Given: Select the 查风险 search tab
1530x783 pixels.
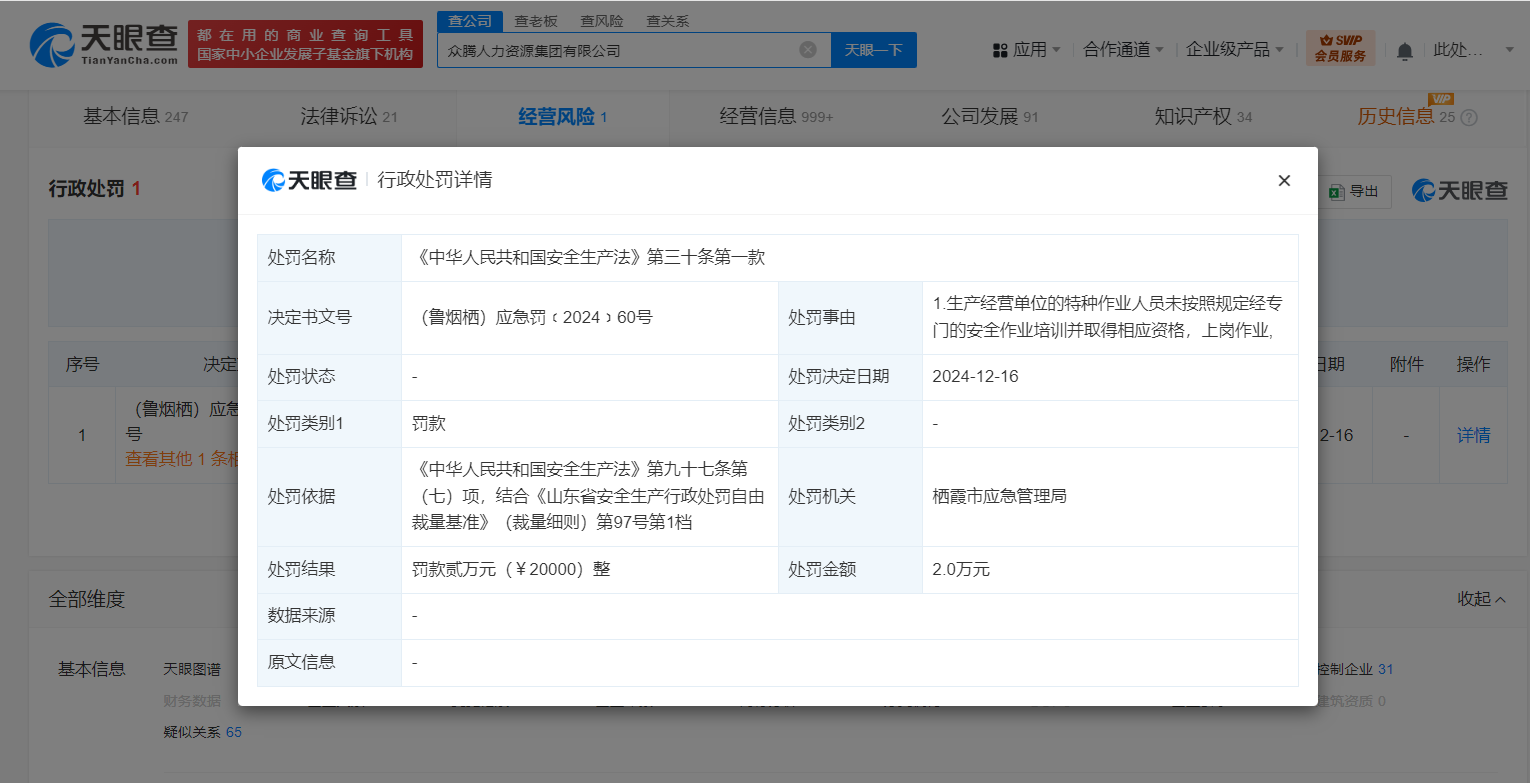Looking at the screenshot, I should tap(602, 21).
